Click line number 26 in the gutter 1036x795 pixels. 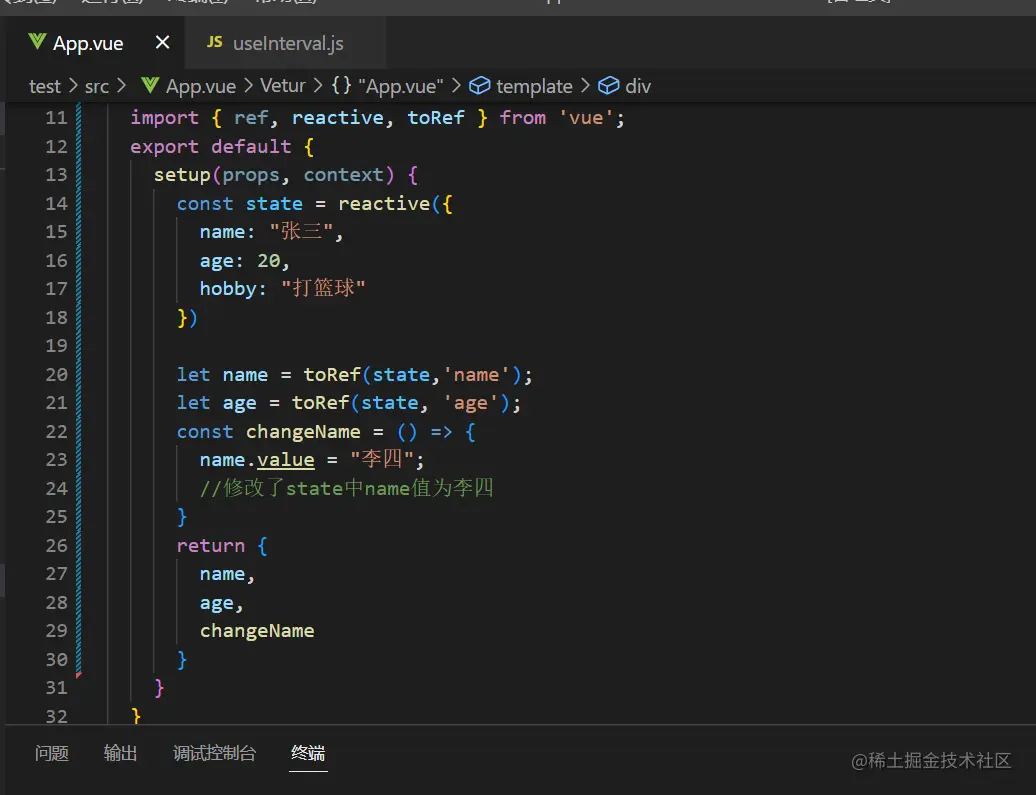56,546
